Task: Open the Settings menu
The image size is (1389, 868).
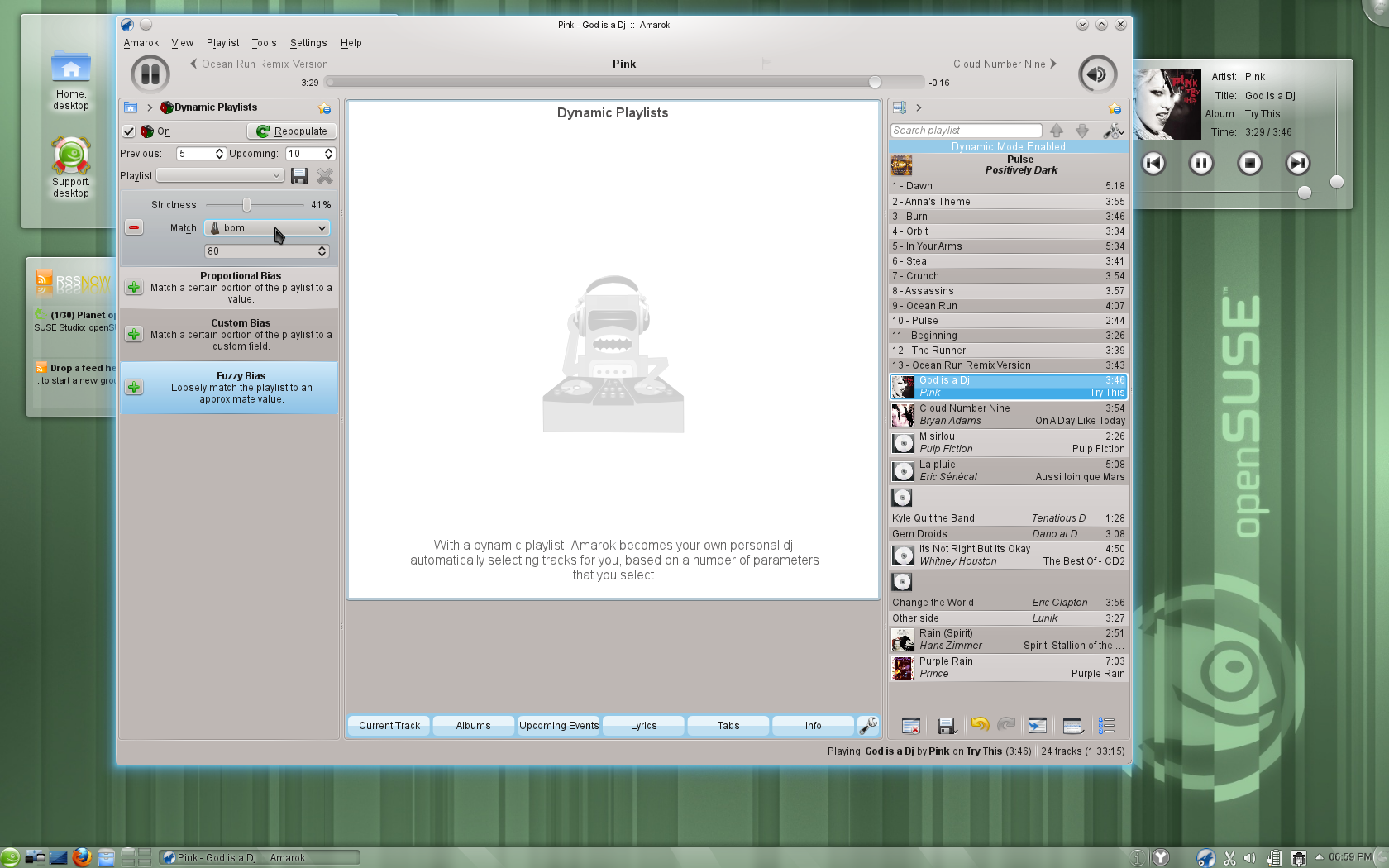Action: [x=308, y=43]
